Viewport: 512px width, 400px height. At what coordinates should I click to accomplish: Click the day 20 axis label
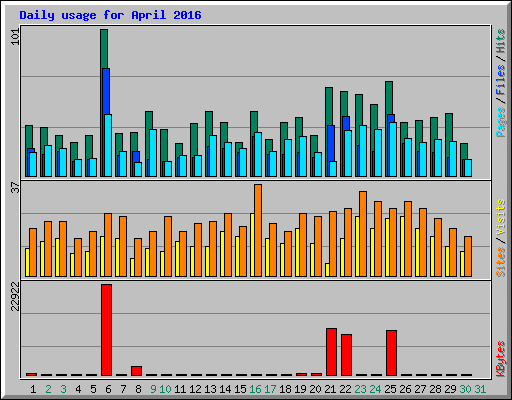(315, 389)
